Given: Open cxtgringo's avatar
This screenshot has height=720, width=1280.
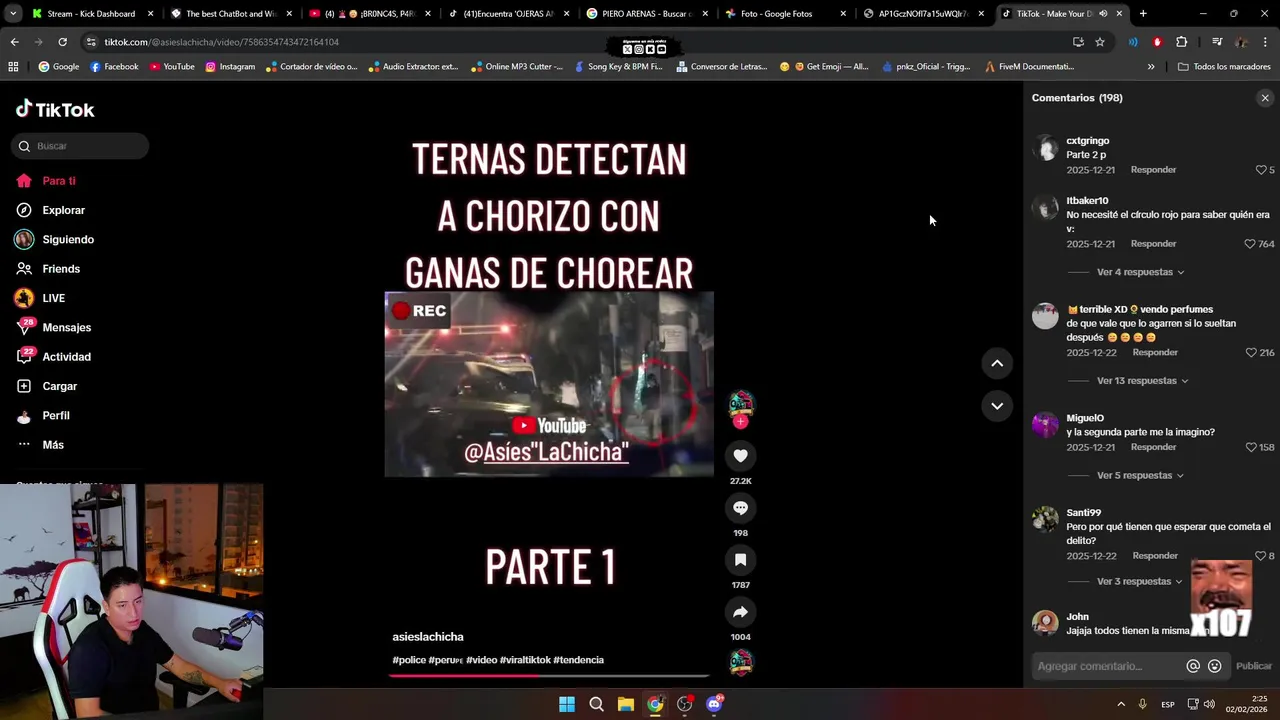Looking at the screenshot, I should tap(1046, 148).
